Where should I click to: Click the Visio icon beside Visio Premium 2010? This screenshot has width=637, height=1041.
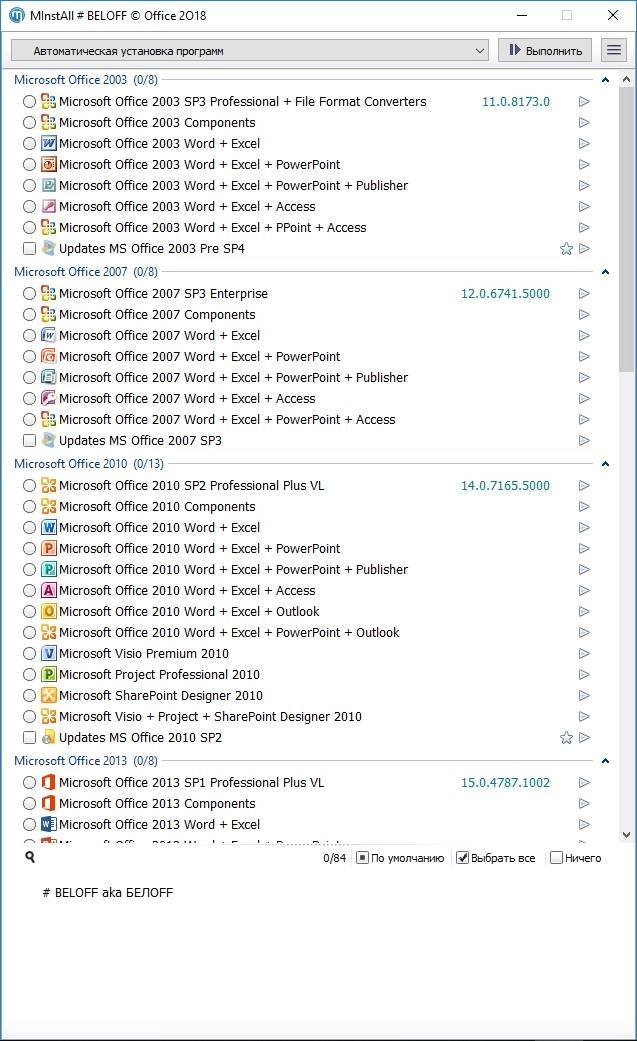(x=48, y=653)
